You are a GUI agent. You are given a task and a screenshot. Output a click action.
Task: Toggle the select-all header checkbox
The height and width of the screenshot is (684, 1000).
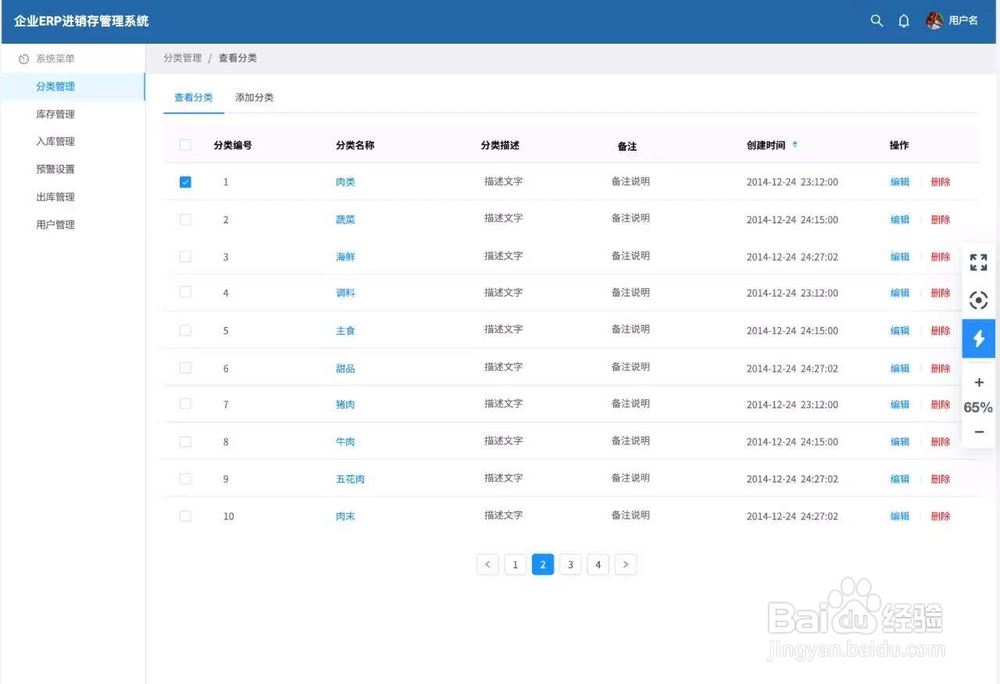[x=185, y=145]
